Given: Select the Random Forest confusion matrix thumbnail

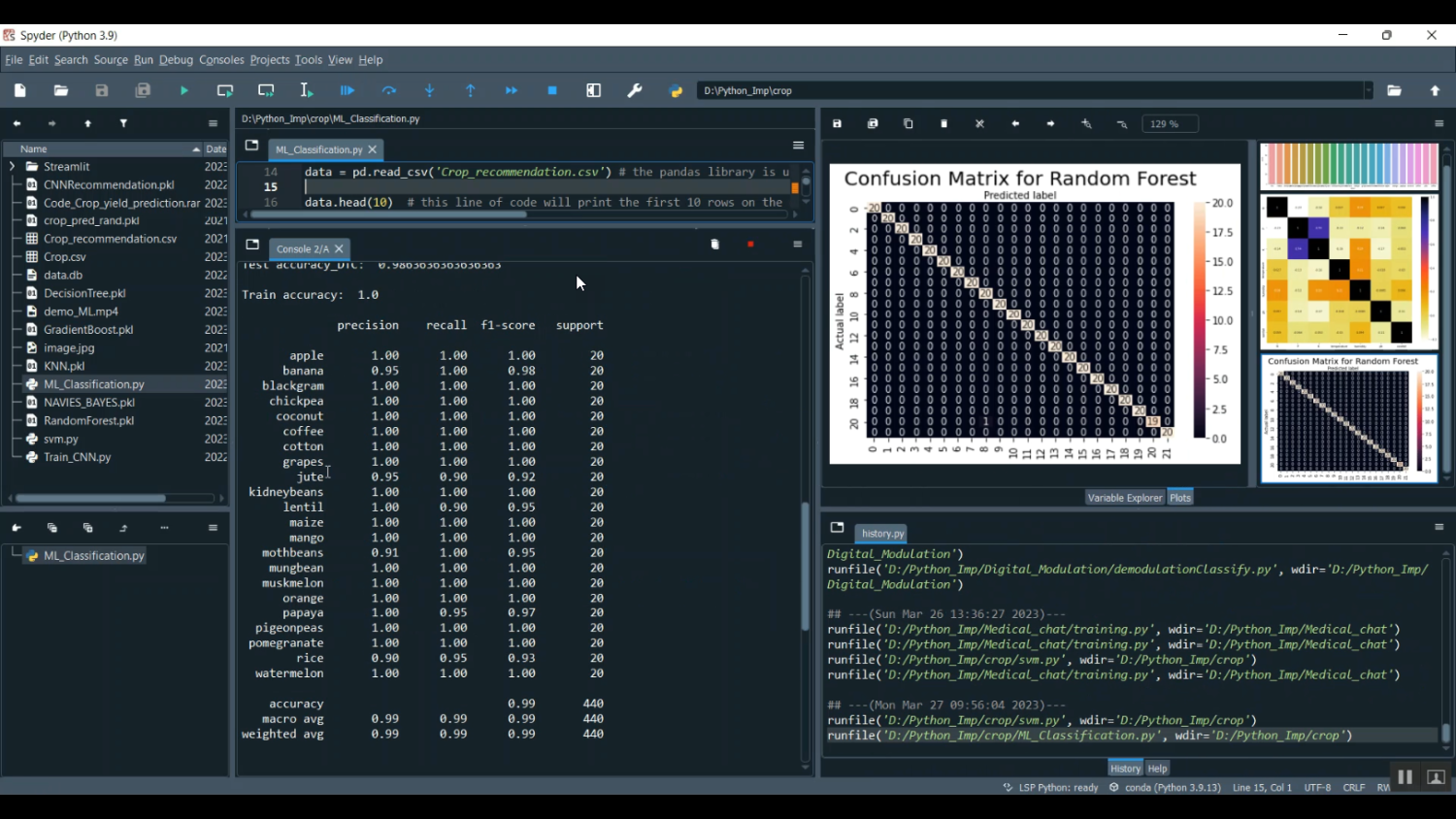Looking at the screenshot, I should [x=1348, y=418].
